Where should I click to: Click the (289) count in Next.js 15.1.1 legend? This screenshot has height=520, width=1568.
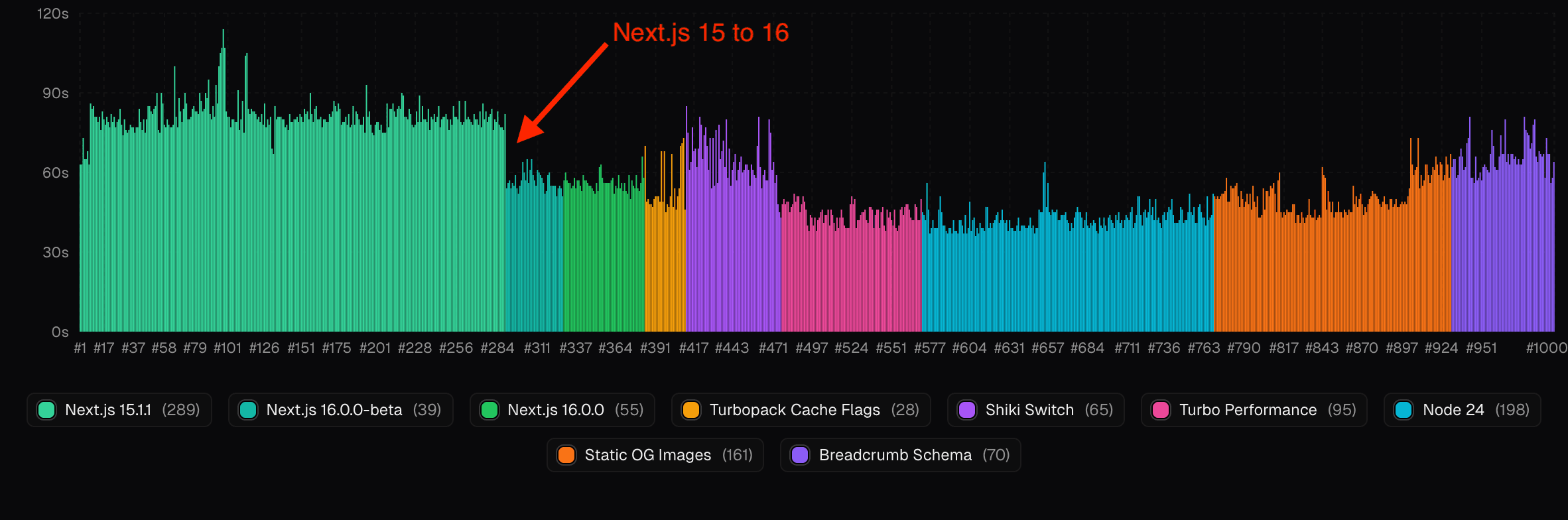(181, 410)
